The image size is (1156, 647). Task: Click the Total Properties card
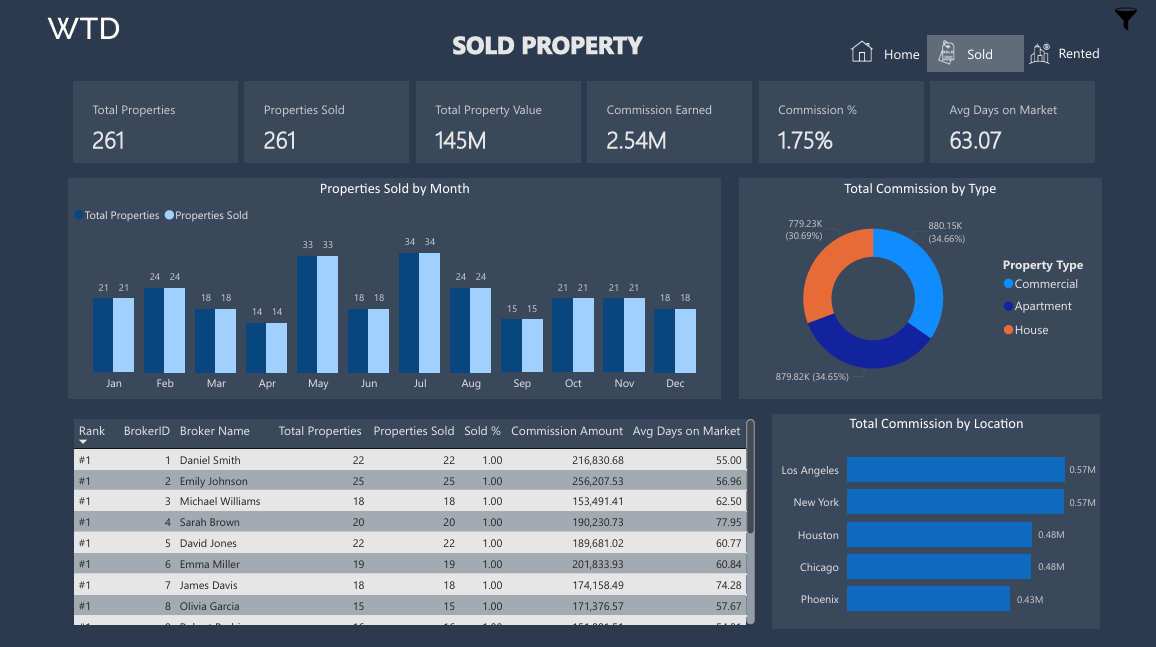[156, 122]
